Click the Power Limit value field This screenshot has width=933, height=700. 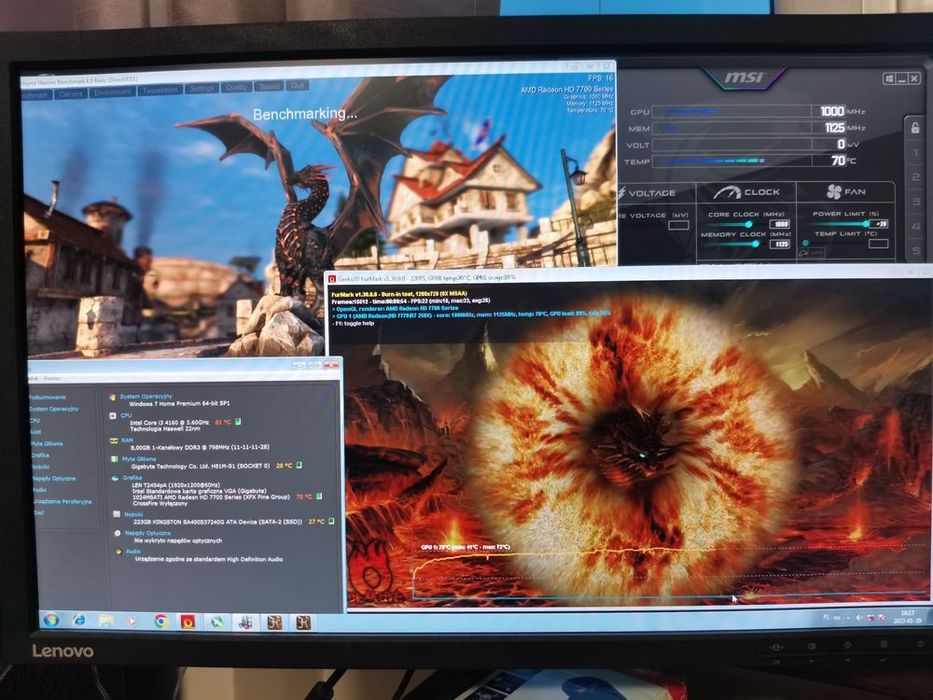point(879,224)
